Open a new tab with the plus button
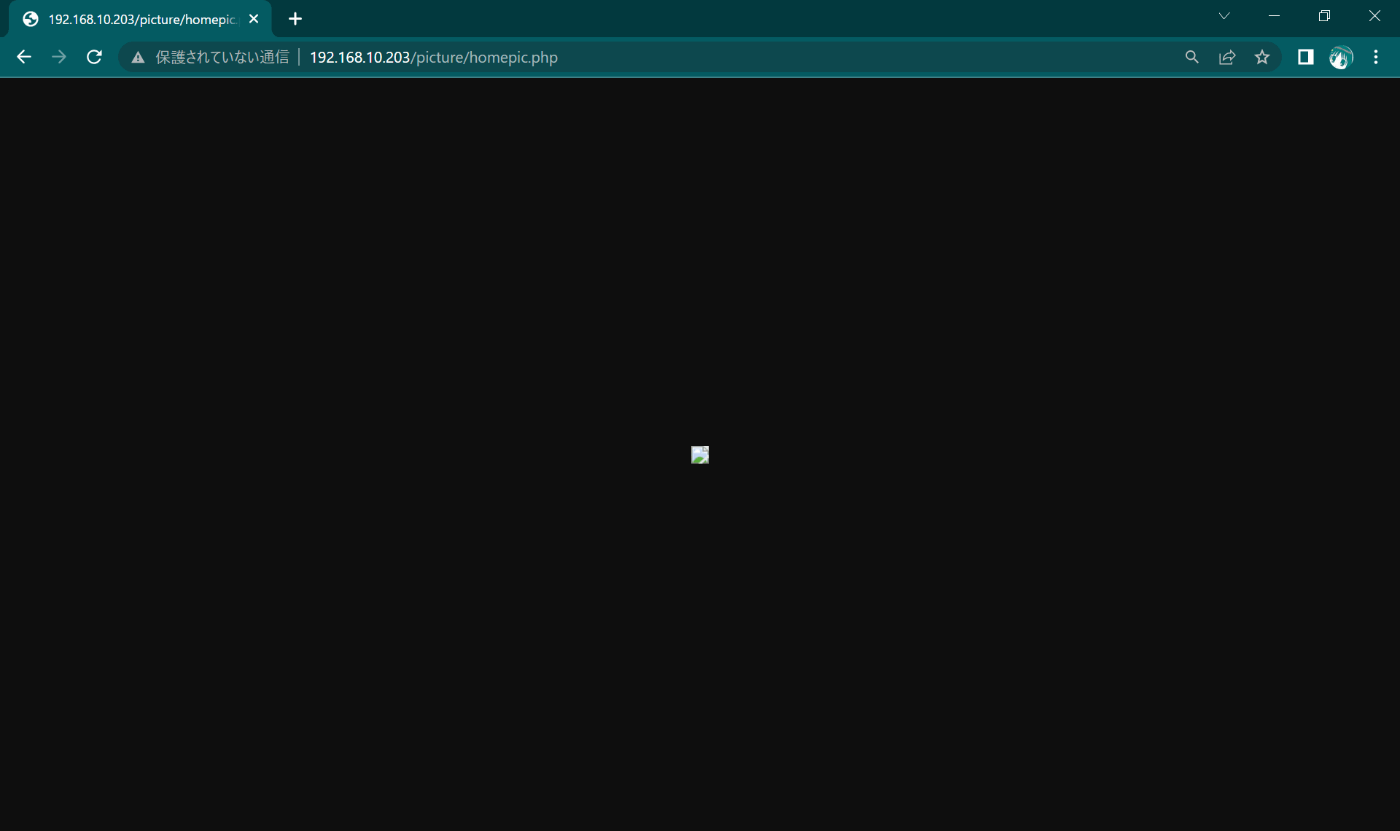Image resolution: width=1400 pixels, height=831 pixels. click(x=295, y=18)
